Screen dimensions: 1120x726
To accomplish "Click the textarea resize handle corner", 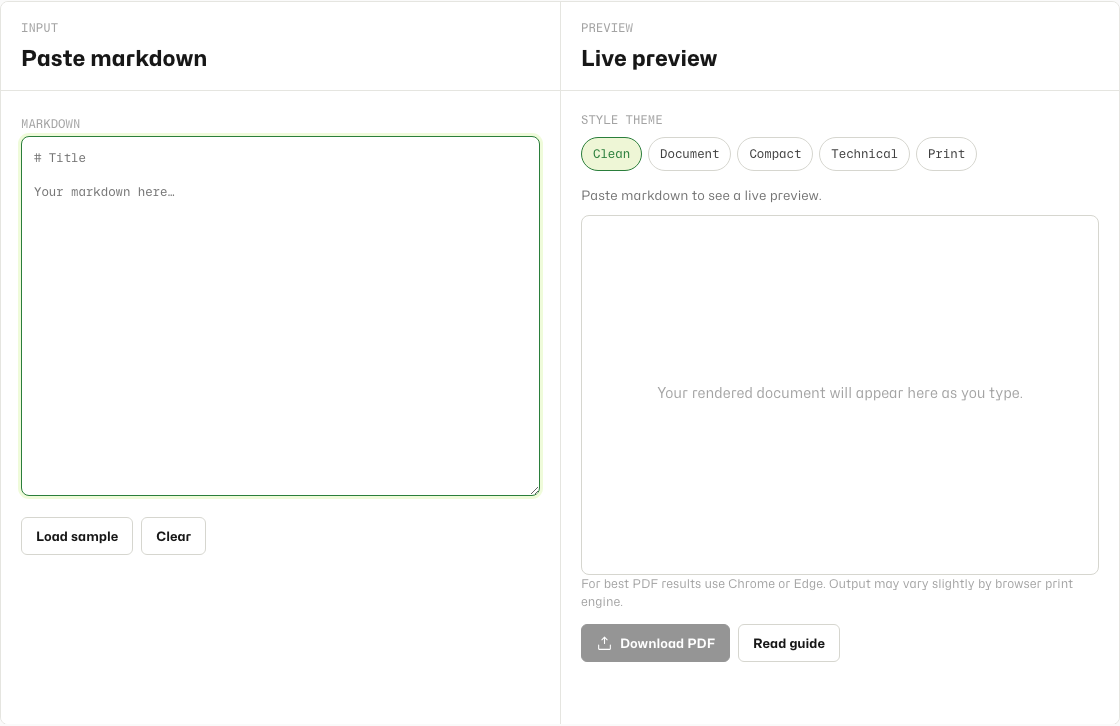I will [534, 490].
